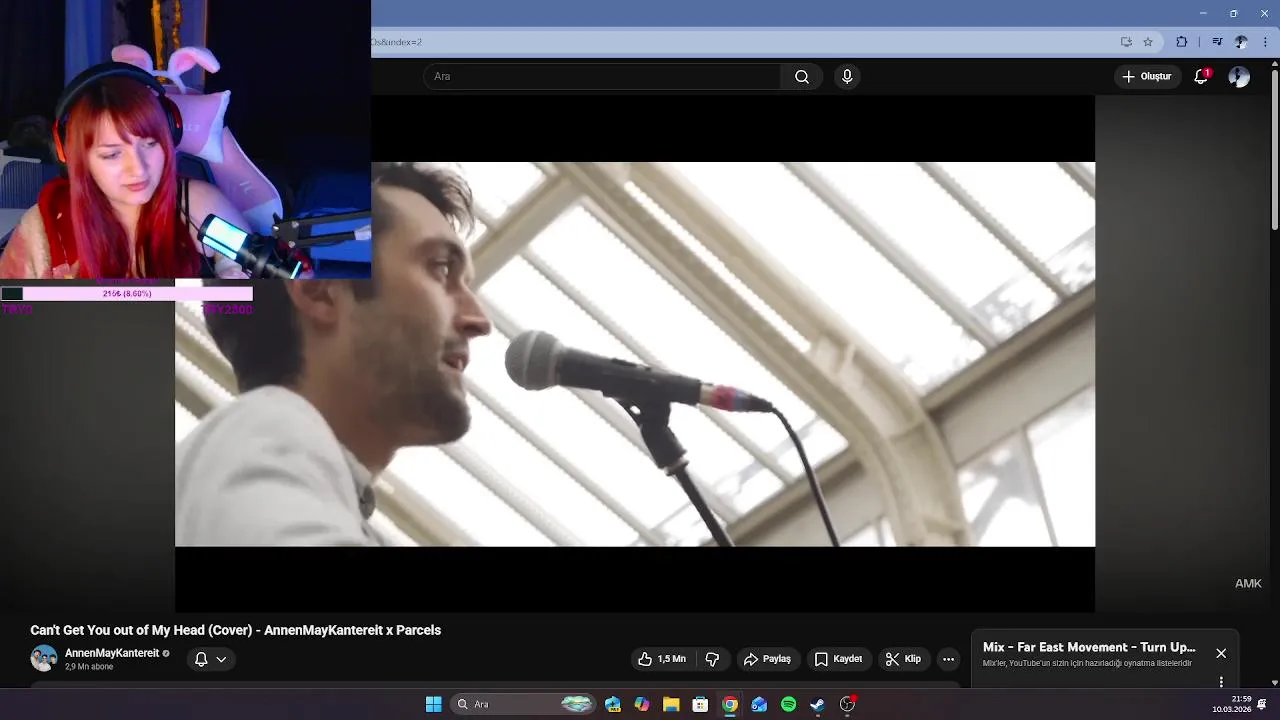
Task: Click the Paylaş share button
Action: coord(768,659)
